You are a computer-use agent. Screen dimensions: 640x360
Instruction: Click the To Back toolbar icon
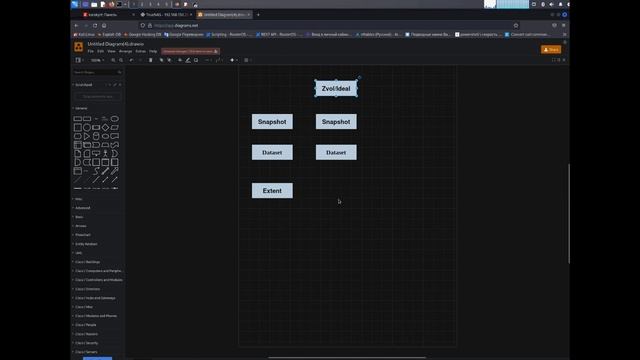pos(169,60)
